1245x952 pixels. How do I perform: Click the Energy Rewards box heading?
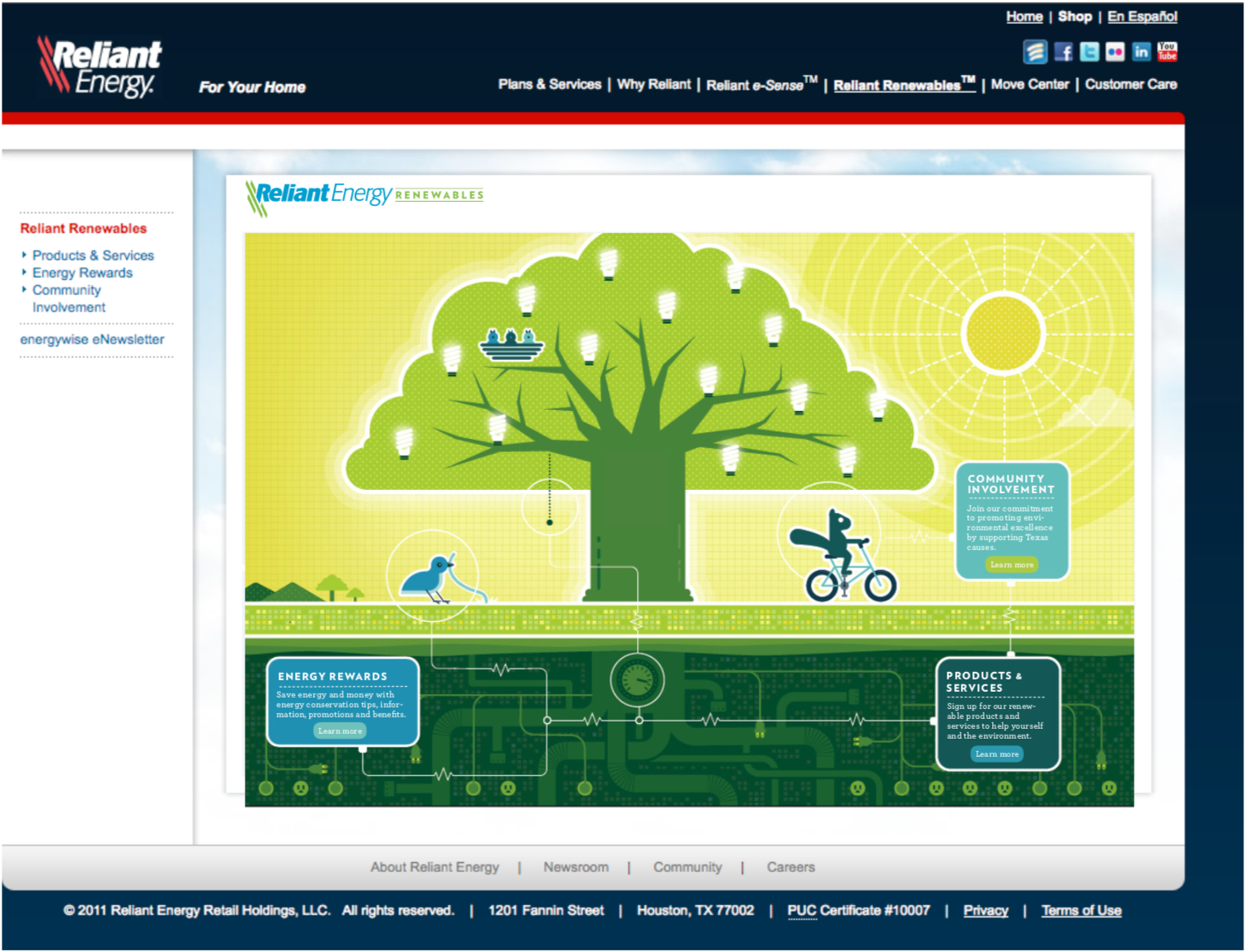tap(333, 677)
